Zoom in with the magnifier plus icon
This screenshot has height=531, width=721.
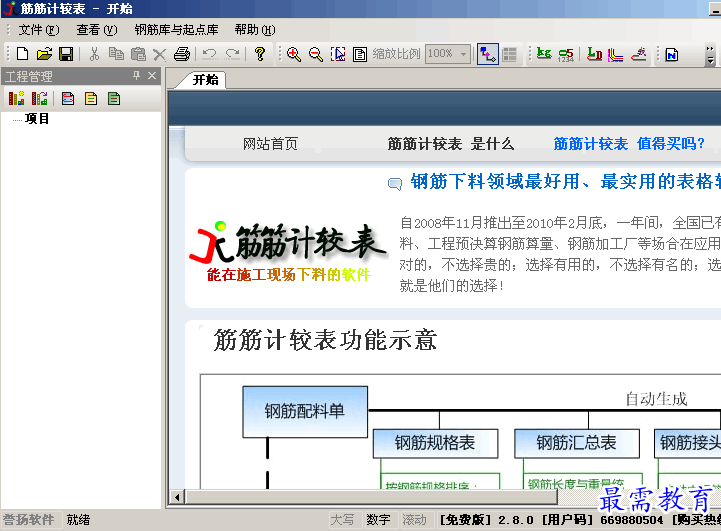pyautogui.click(x=293, y=54)
